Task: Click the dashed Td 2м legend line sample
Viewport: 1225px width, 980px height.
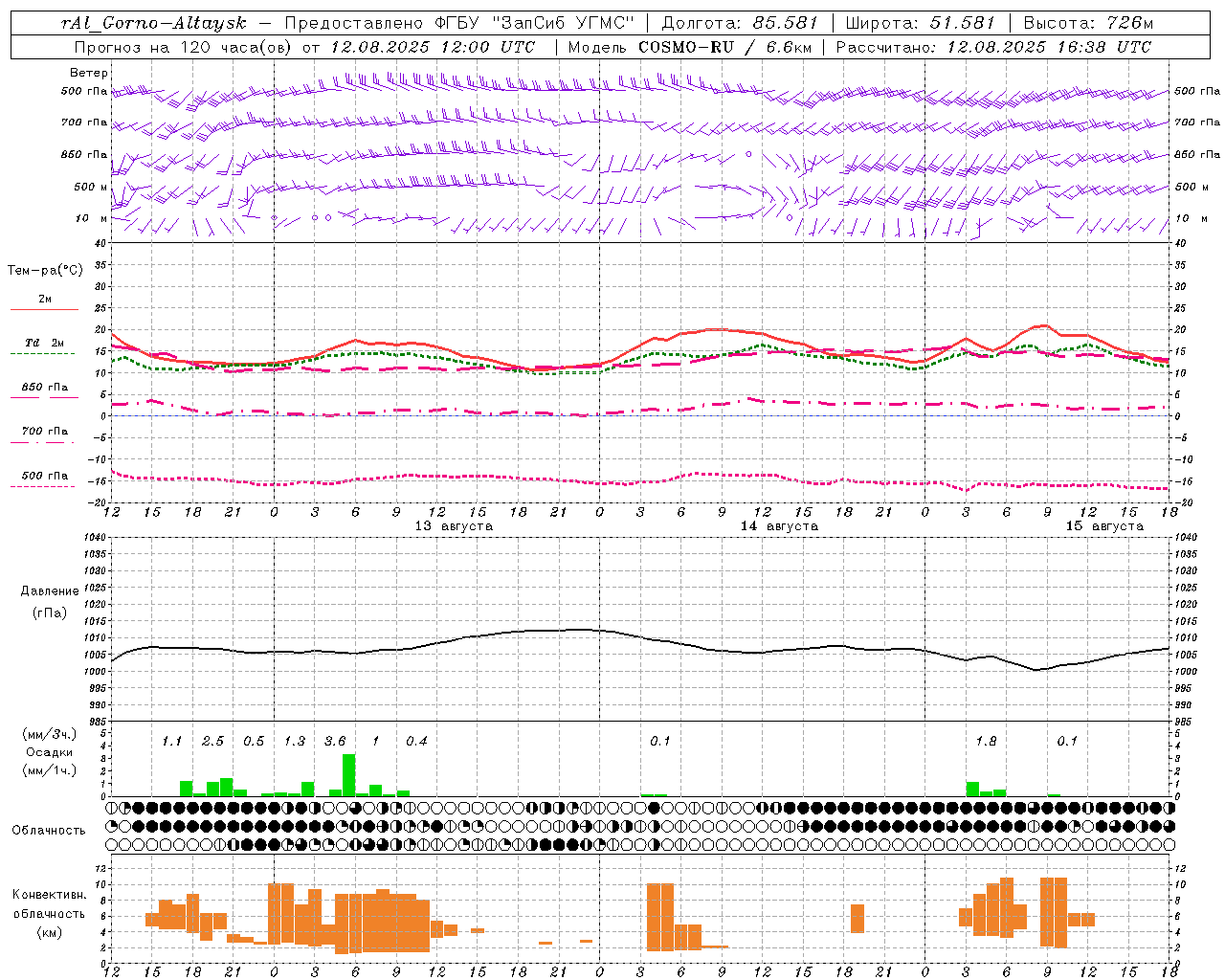Action: [x=42, y=353]
